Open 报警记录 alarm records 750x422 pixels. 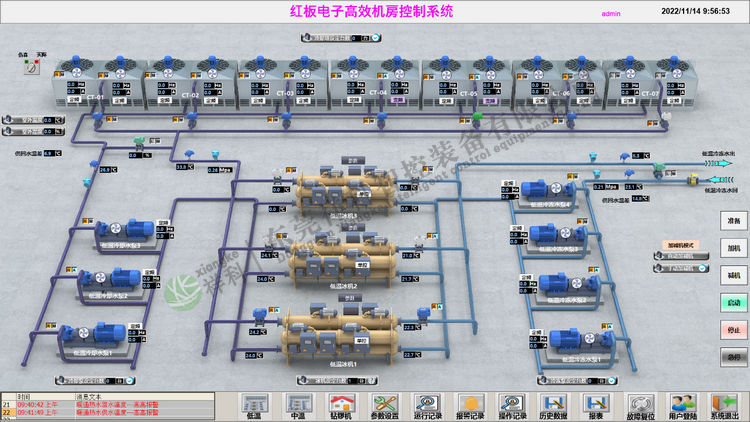[x=470, y=404]
